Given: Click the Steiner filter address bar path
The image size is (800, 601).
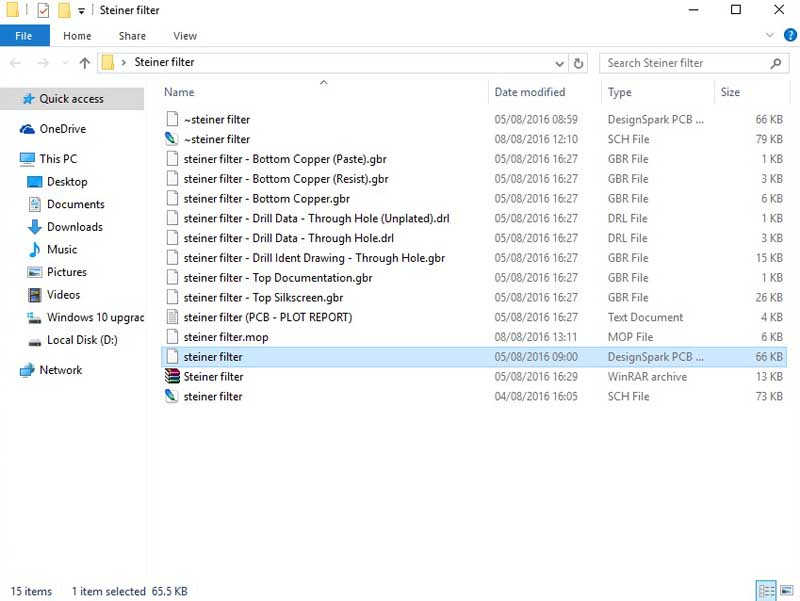Looking at the screenshot, I should click(x=164, y=62).
